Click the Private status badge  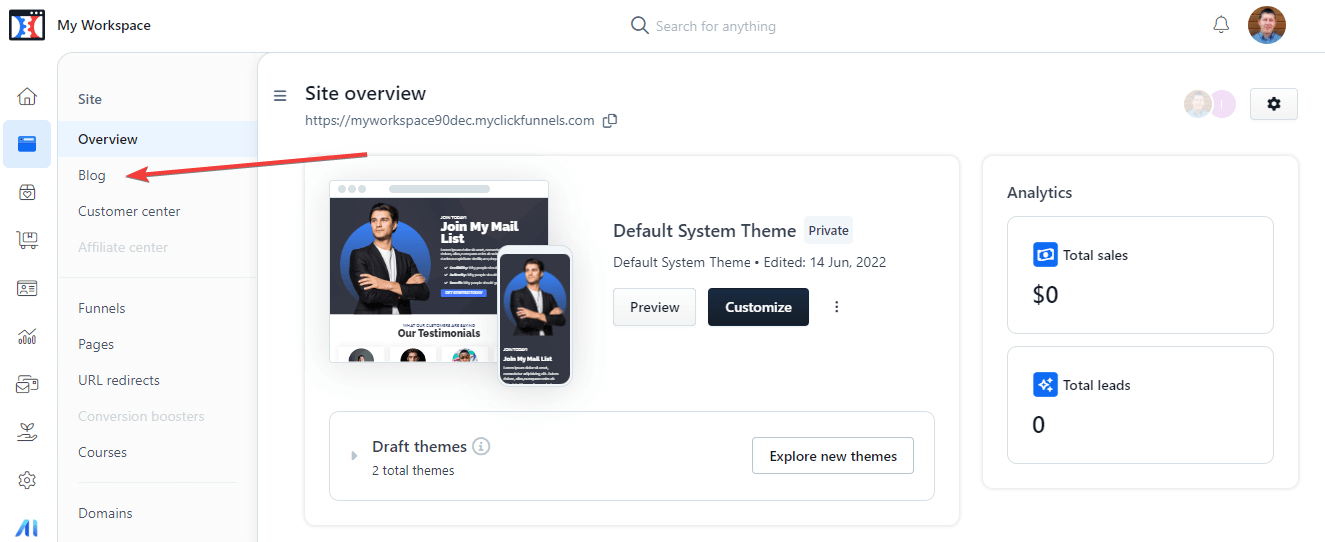coord(828,230)
